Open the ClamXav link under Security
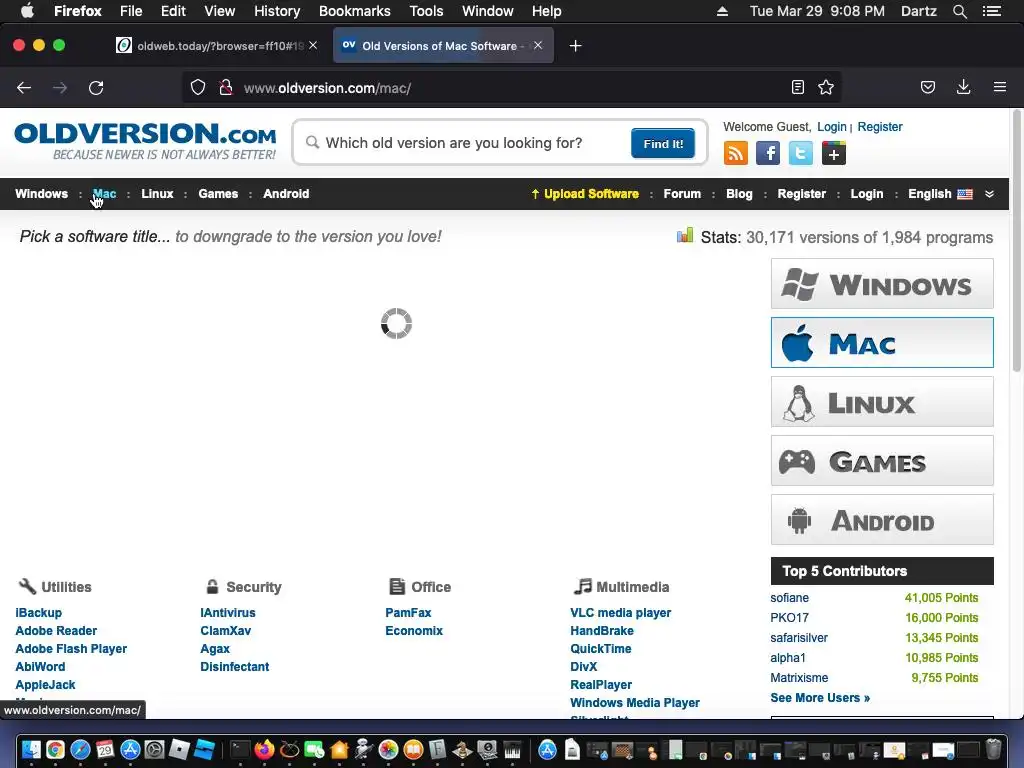 coord(225,631)
